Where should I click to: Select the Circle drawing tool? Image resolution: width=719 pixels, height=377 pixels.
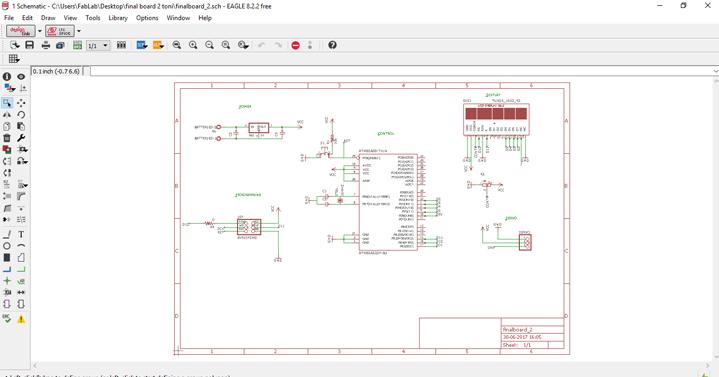click(7, 246)
